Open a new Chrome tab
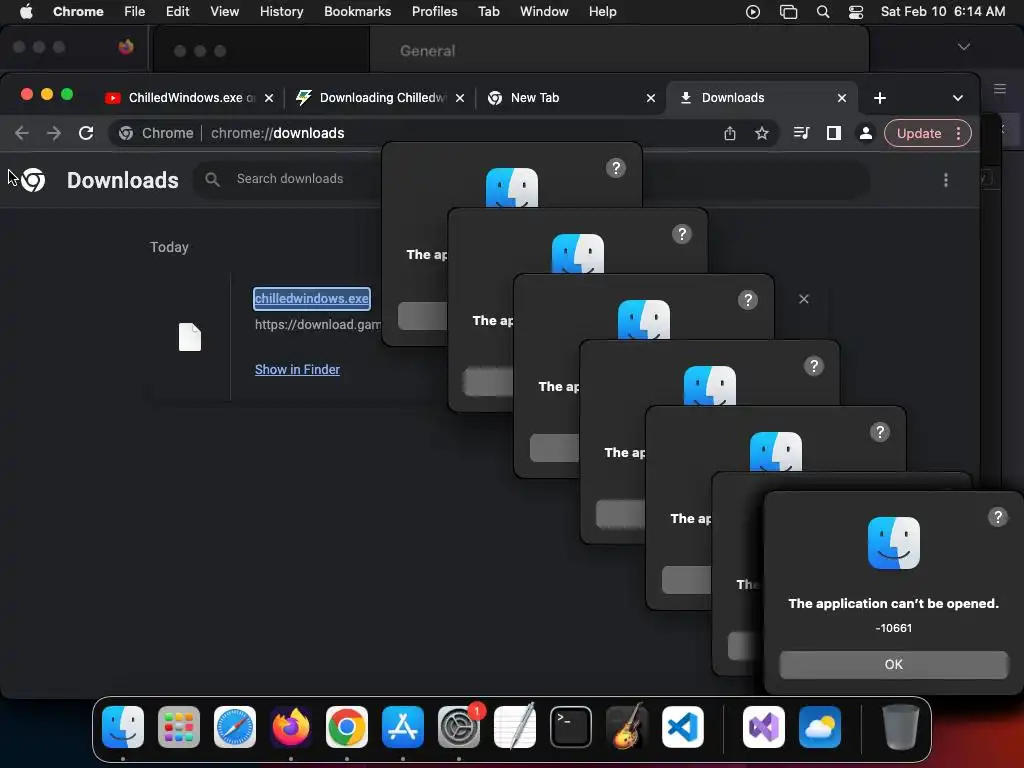Viewport: 1024px width, 768px height. coord(880,98)
